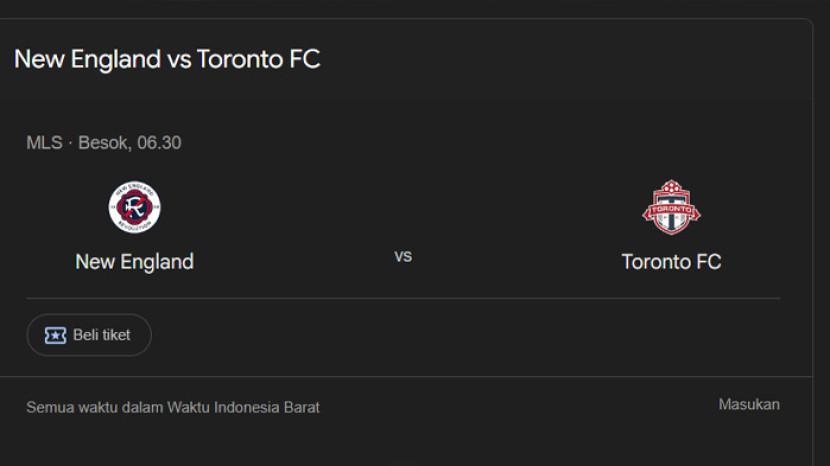Screen dimensions: 830x466
Task: Click the separator dot after "MLS"
Action: [x=70, y=143]
